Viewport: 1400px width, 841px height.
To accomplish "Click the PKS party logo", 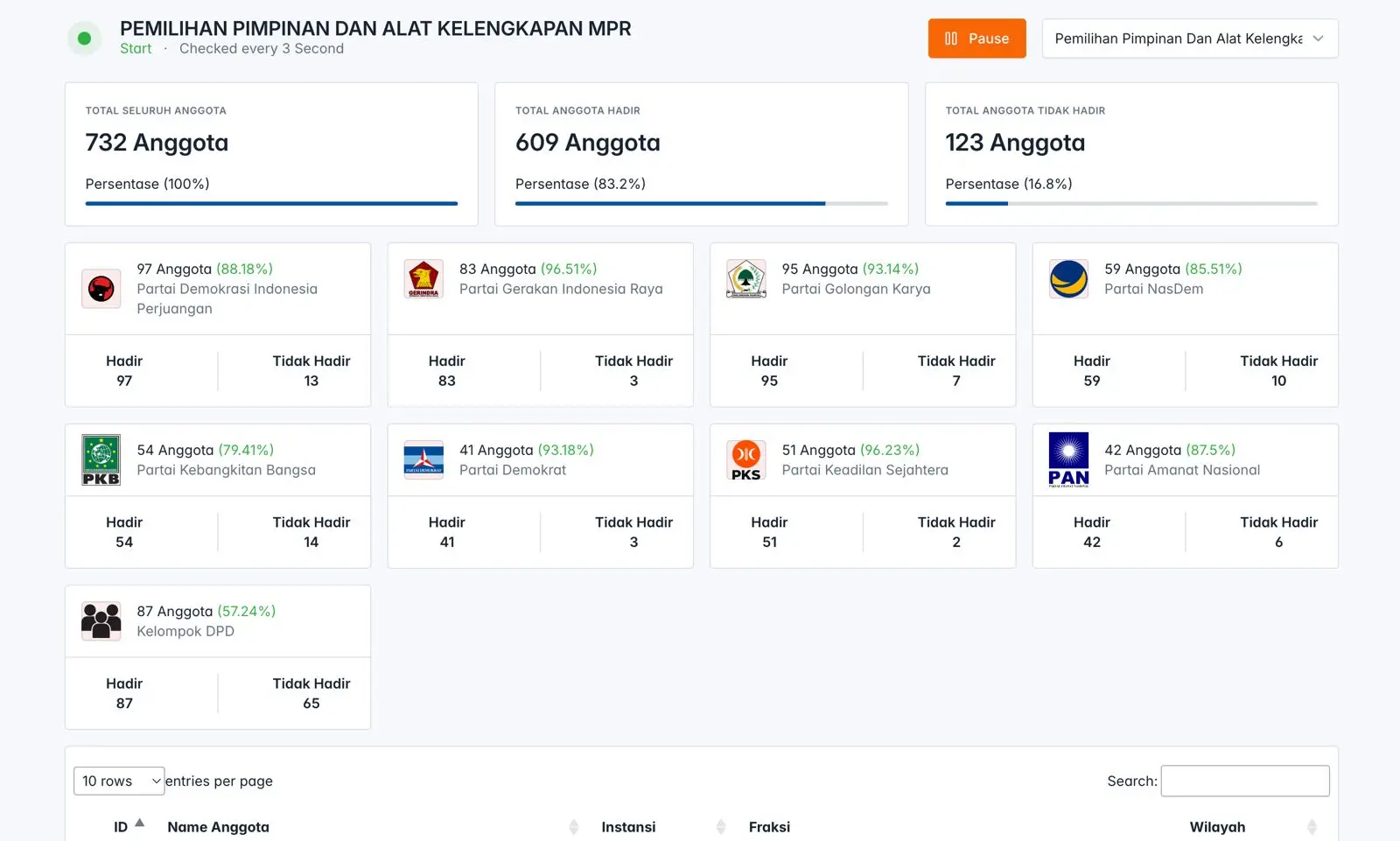I will (746, 460).
